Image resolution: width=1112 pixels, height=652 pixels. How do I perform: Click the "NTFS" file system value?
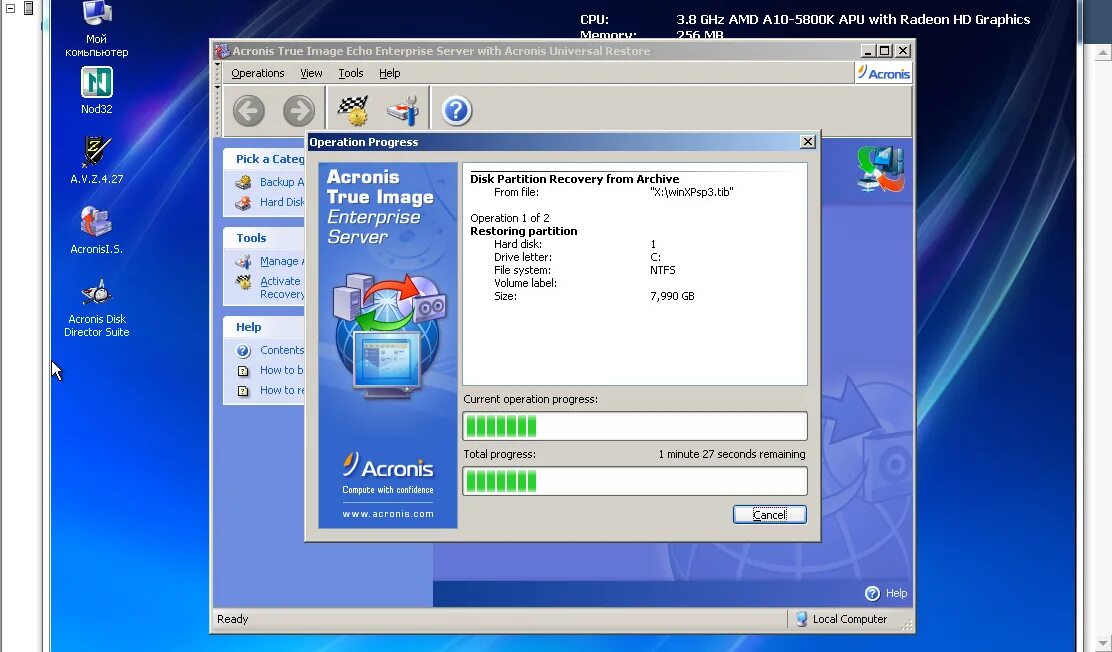tap(662, 270)
